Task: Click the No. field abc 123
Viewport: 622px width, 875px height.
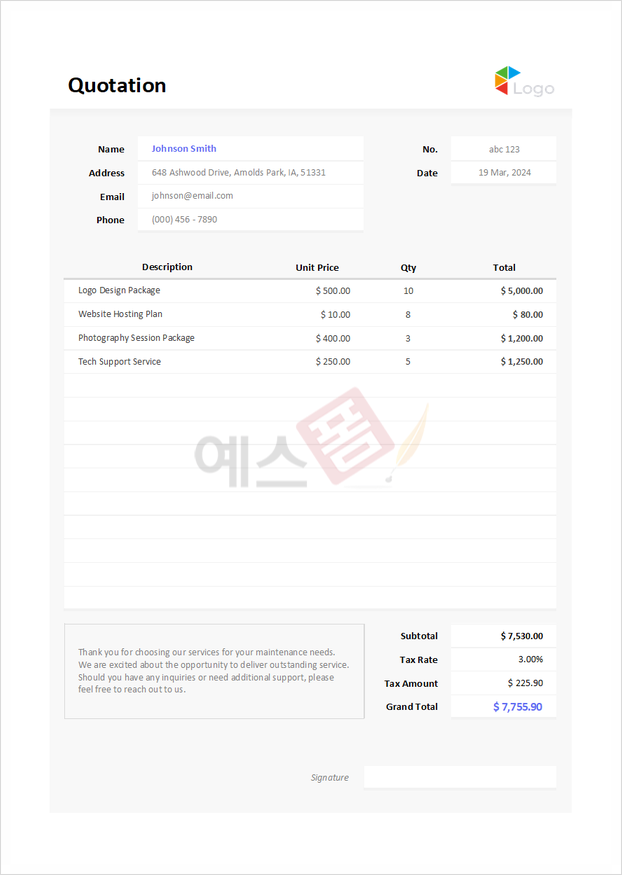Action: click(x=504, y=149)
